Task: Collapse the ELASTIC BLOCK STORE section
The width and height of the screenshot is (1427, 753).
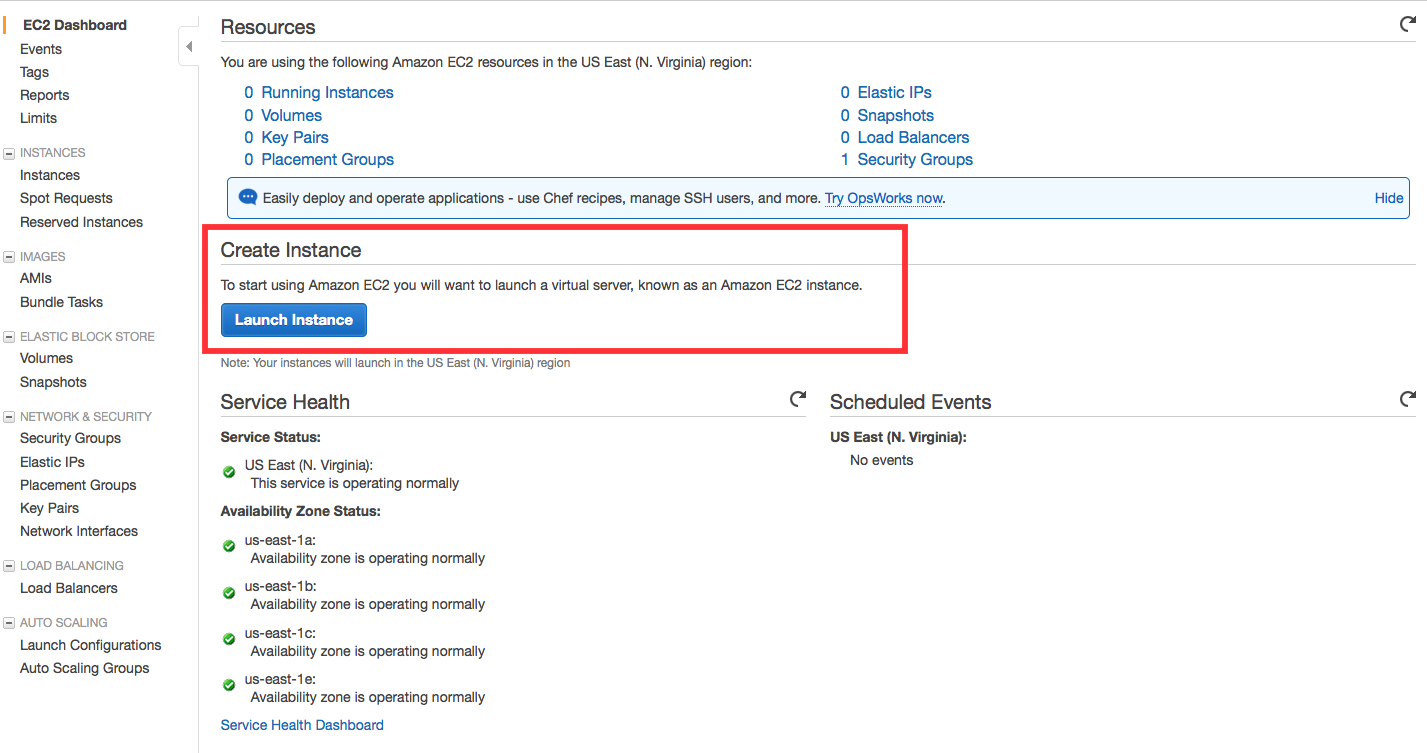Action: [9, 337]
